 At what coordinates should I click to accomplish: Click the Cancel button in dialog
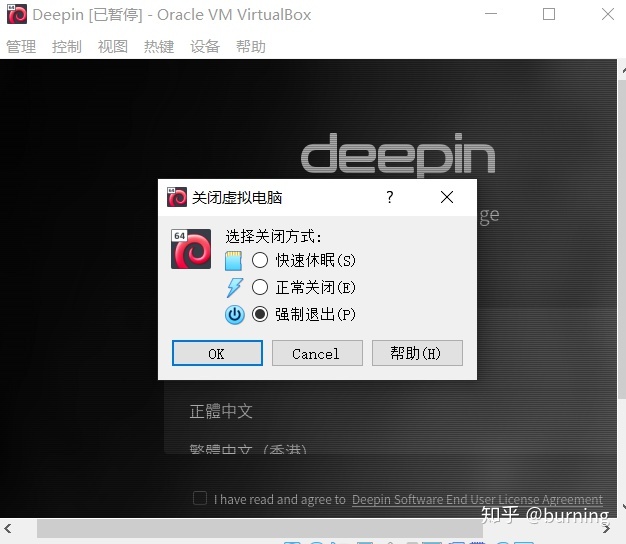coord(317,353)
